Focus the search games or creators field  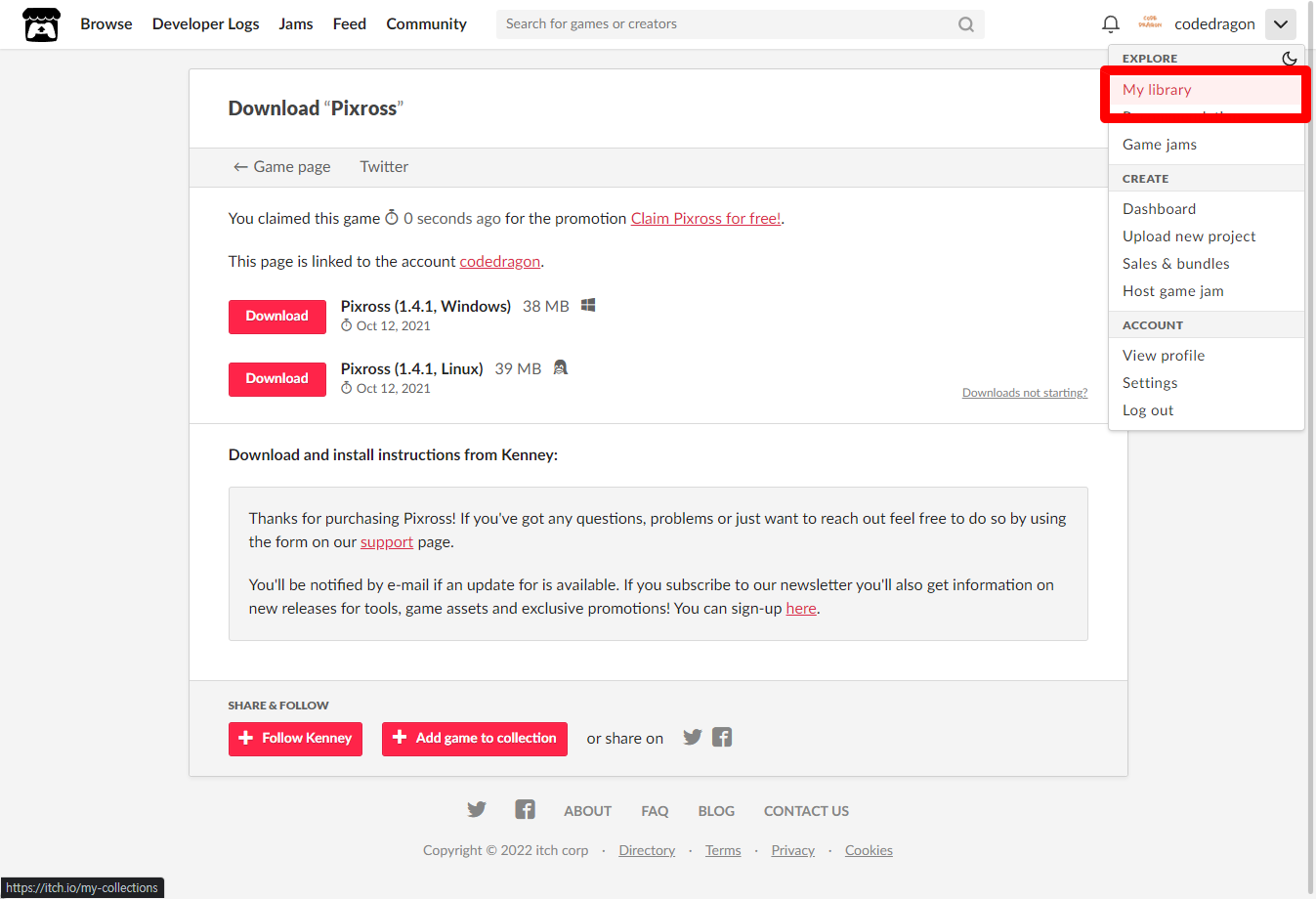pos(741,24)
